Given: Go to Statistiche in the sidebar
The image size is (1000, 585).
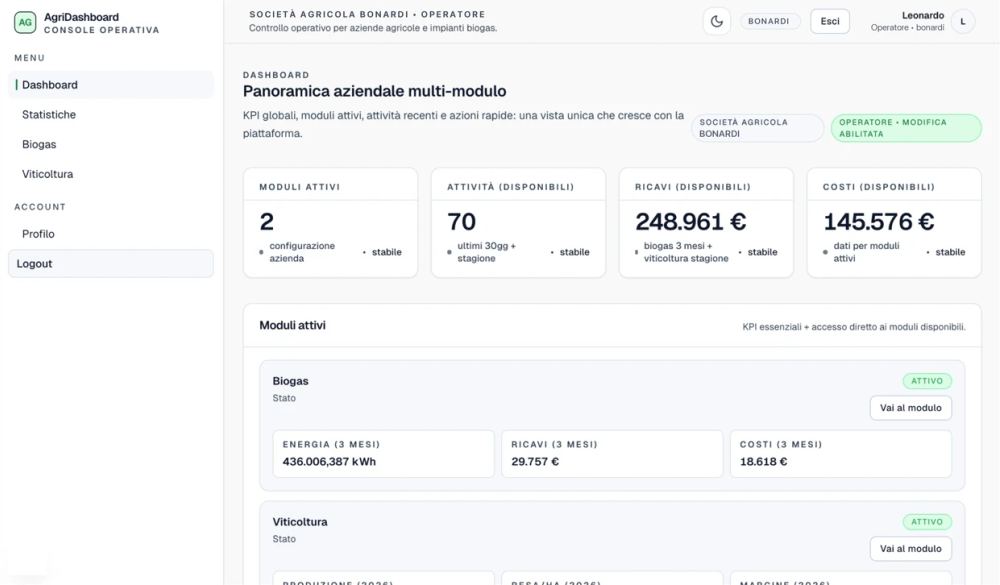Looking at the screenshot, I should [x=111, y=115].
